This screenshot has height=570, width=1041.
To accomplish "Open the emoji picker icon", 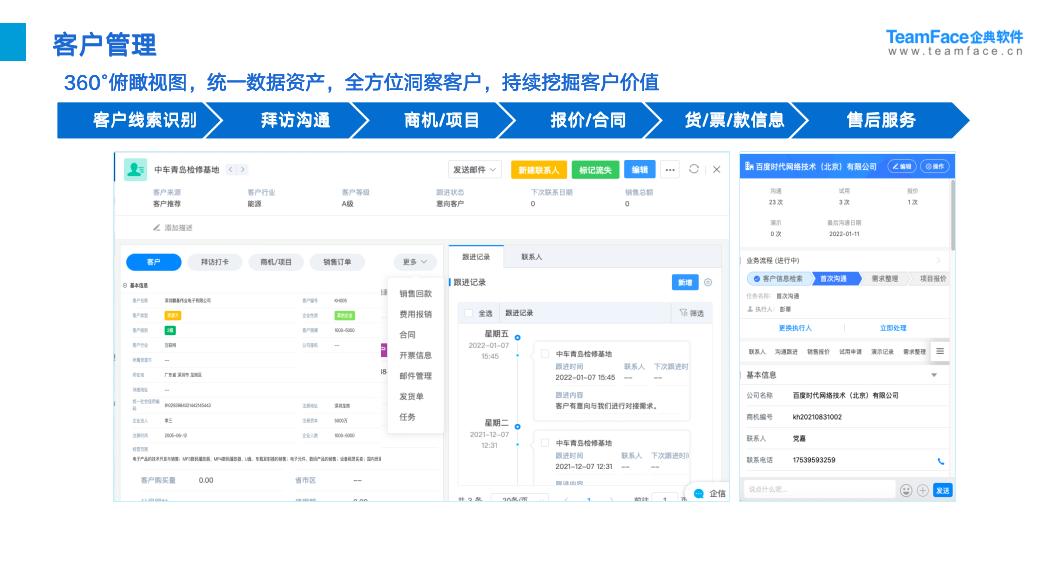I will [906, 490].
